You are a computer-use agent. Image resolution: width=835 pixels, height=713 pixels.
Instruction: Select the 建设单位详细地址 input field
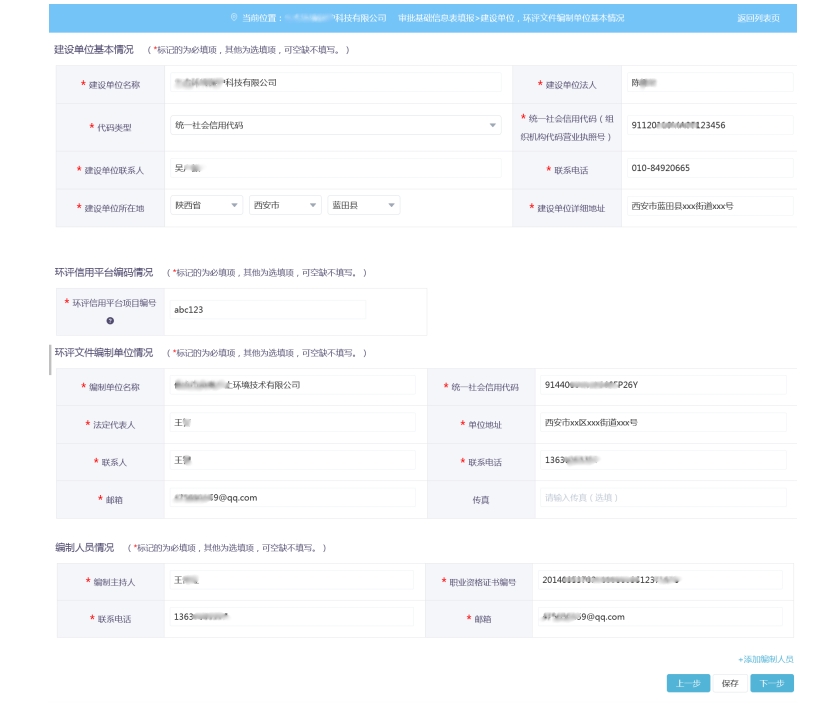pyautogui.click(x=708, y=206)
